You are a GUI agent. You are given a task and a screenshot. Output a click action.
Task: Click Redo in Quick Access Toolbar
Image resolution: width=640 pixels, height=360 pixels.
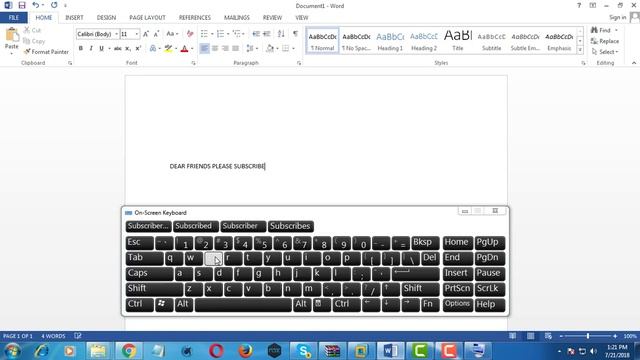[54, 5]
